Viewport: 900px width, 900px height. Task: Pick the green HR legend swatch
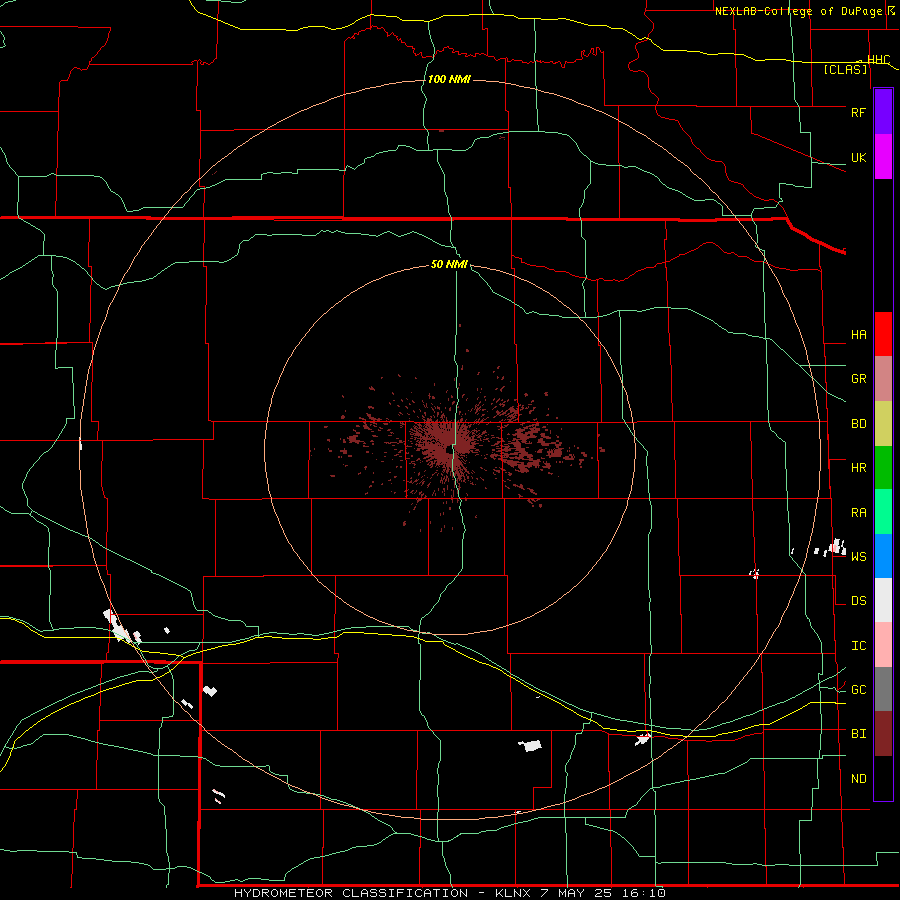point(883,468)
